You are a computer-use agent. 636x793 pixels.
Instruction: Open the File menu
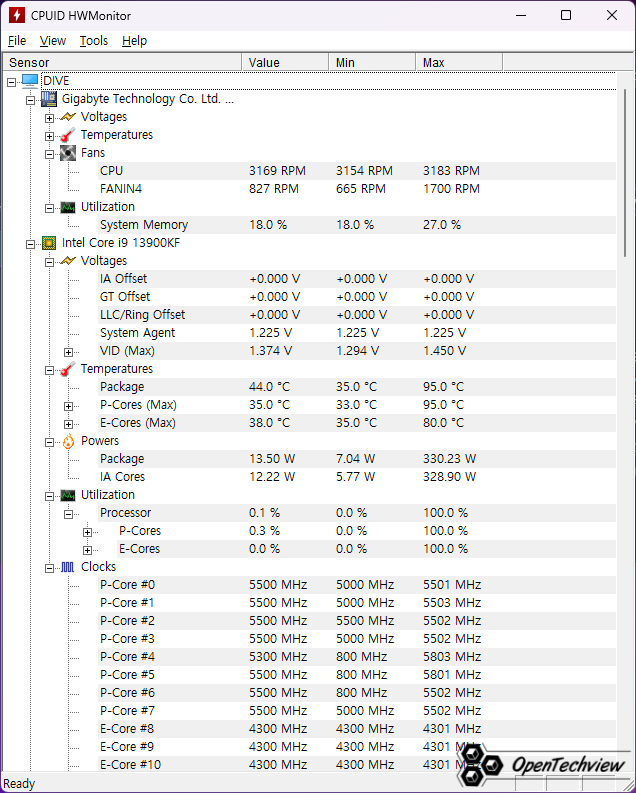pos(17,41)
